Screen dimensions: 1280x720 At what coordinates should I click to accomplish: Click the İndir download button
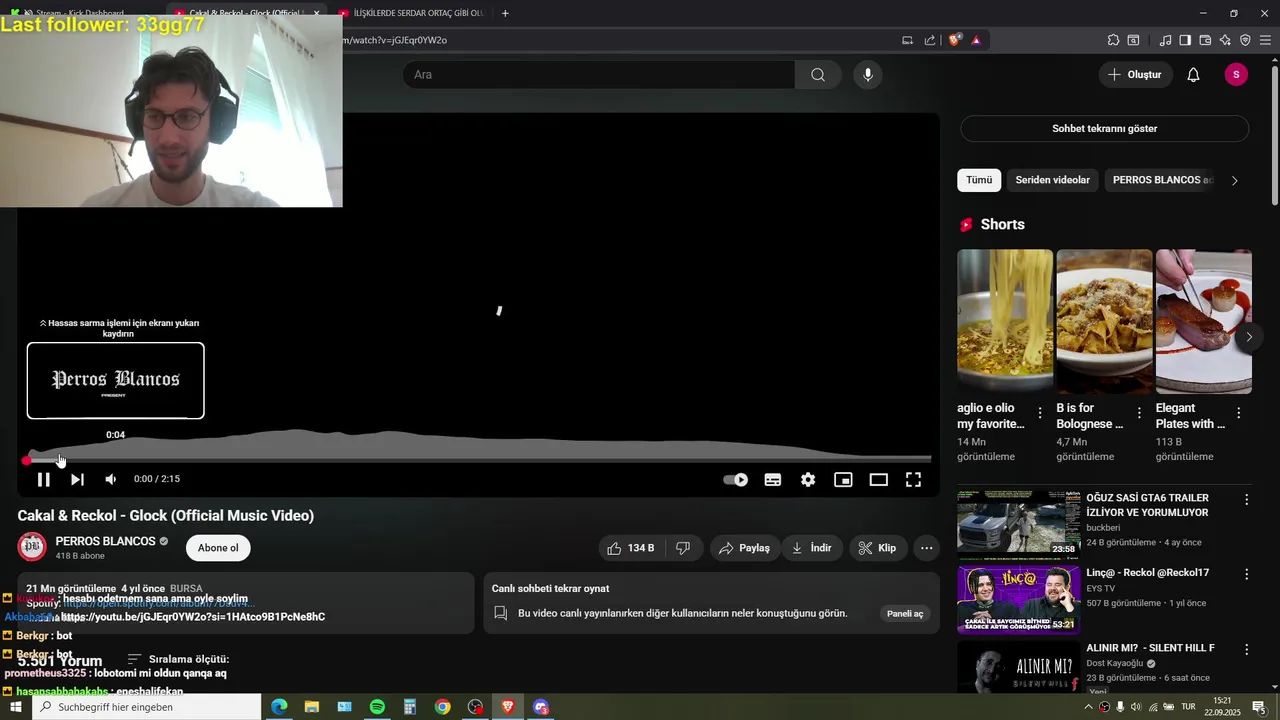pos(811,548)
